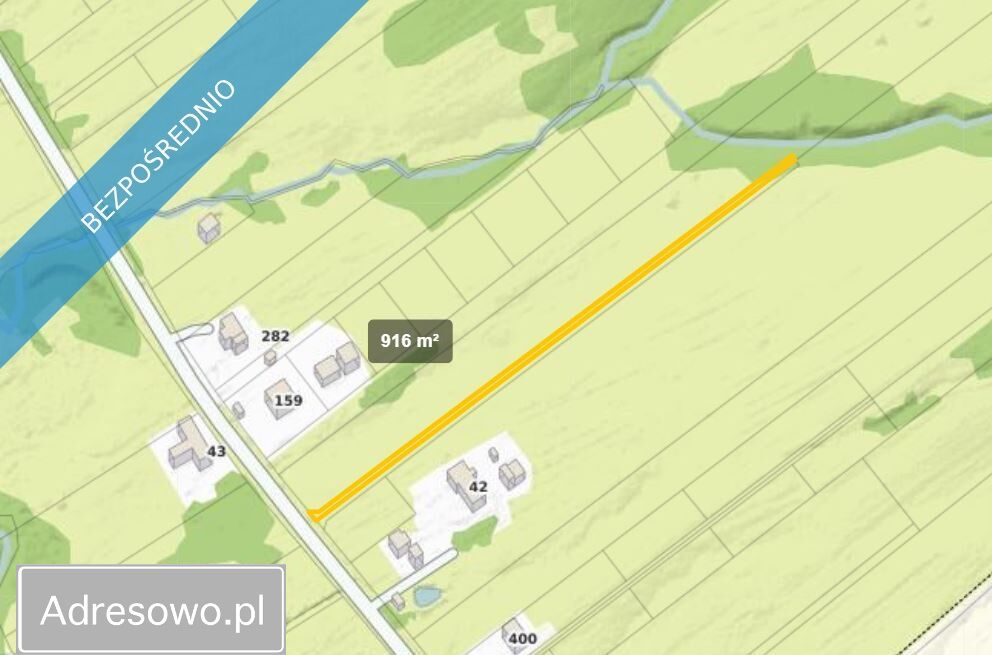Click the yellow plot's corner at the road

pos(314,515)
